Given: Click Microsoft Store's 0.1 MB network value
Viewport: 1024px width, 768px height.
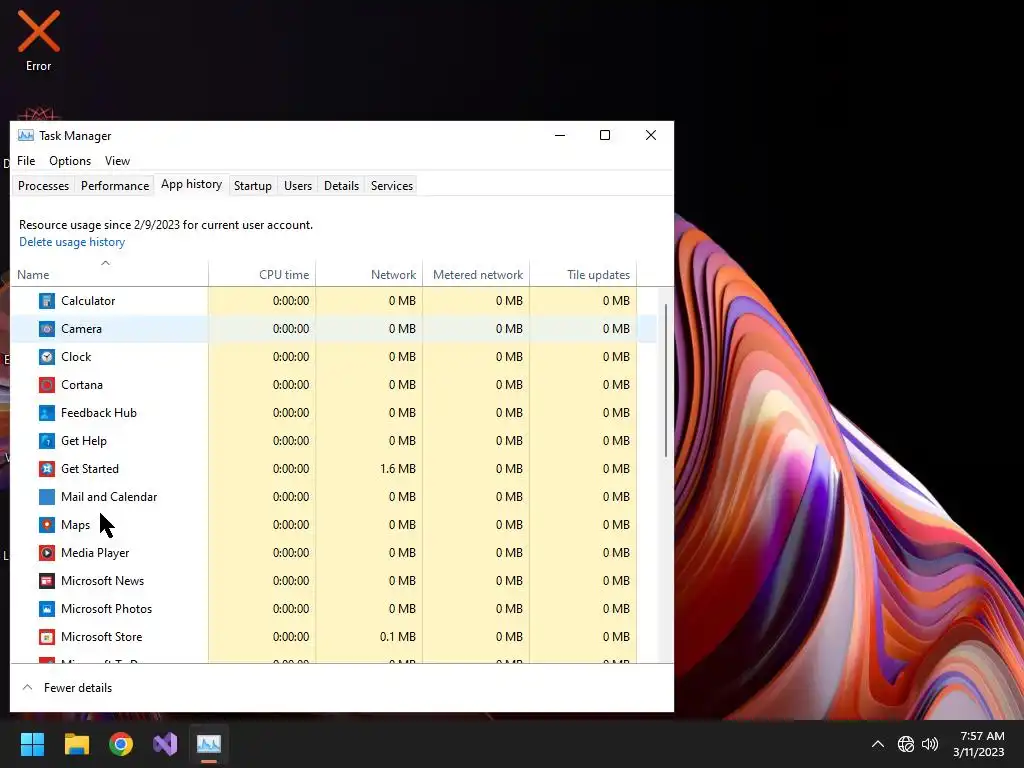Looking at the screenshot, I should pyautogui.click(x=398, y=637).
